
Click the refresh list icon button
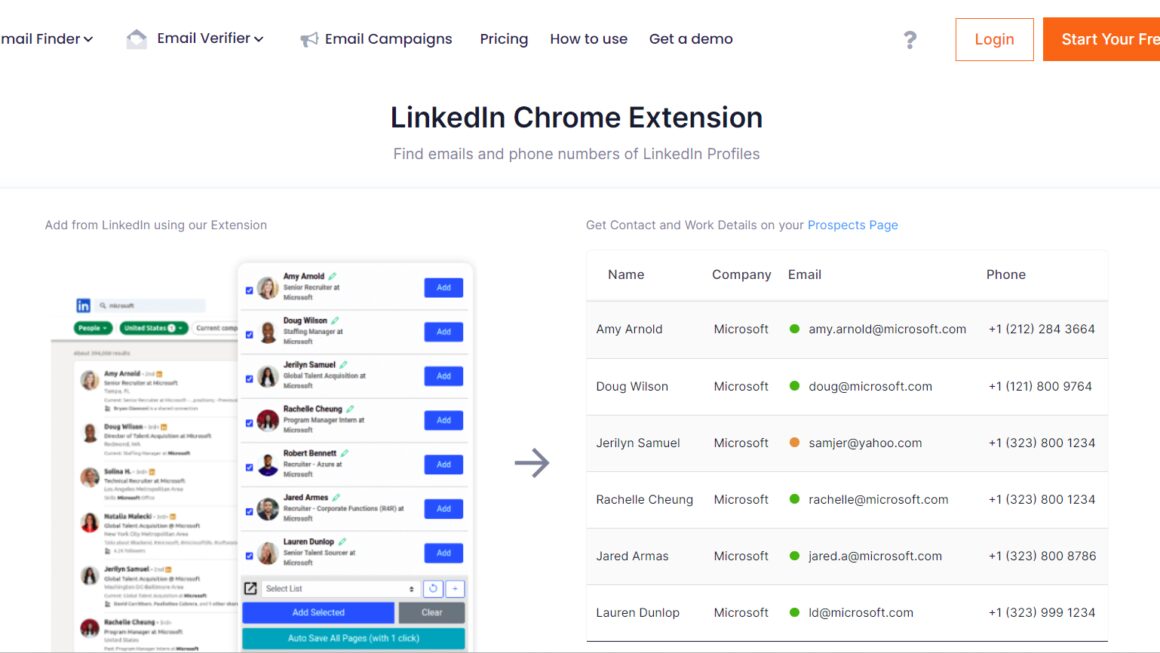coord(433,589)
